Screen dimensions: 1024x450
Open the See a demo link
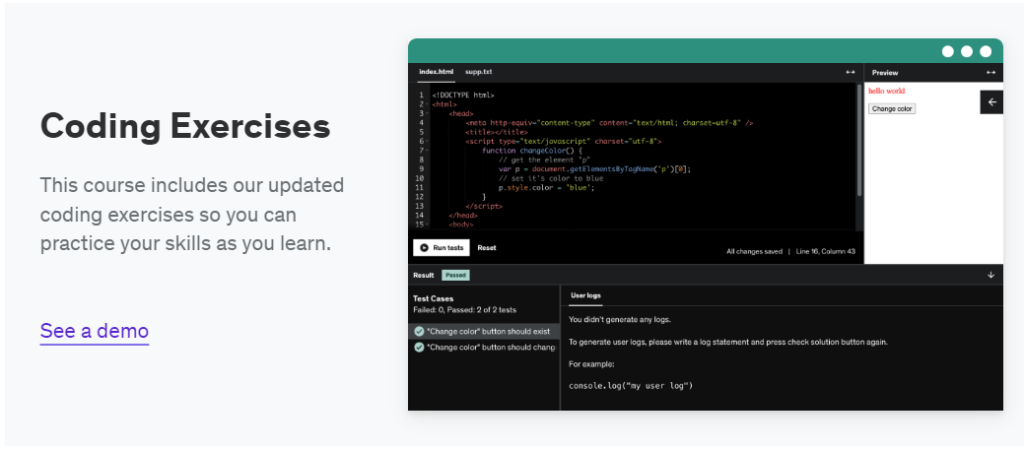(95, 331)
